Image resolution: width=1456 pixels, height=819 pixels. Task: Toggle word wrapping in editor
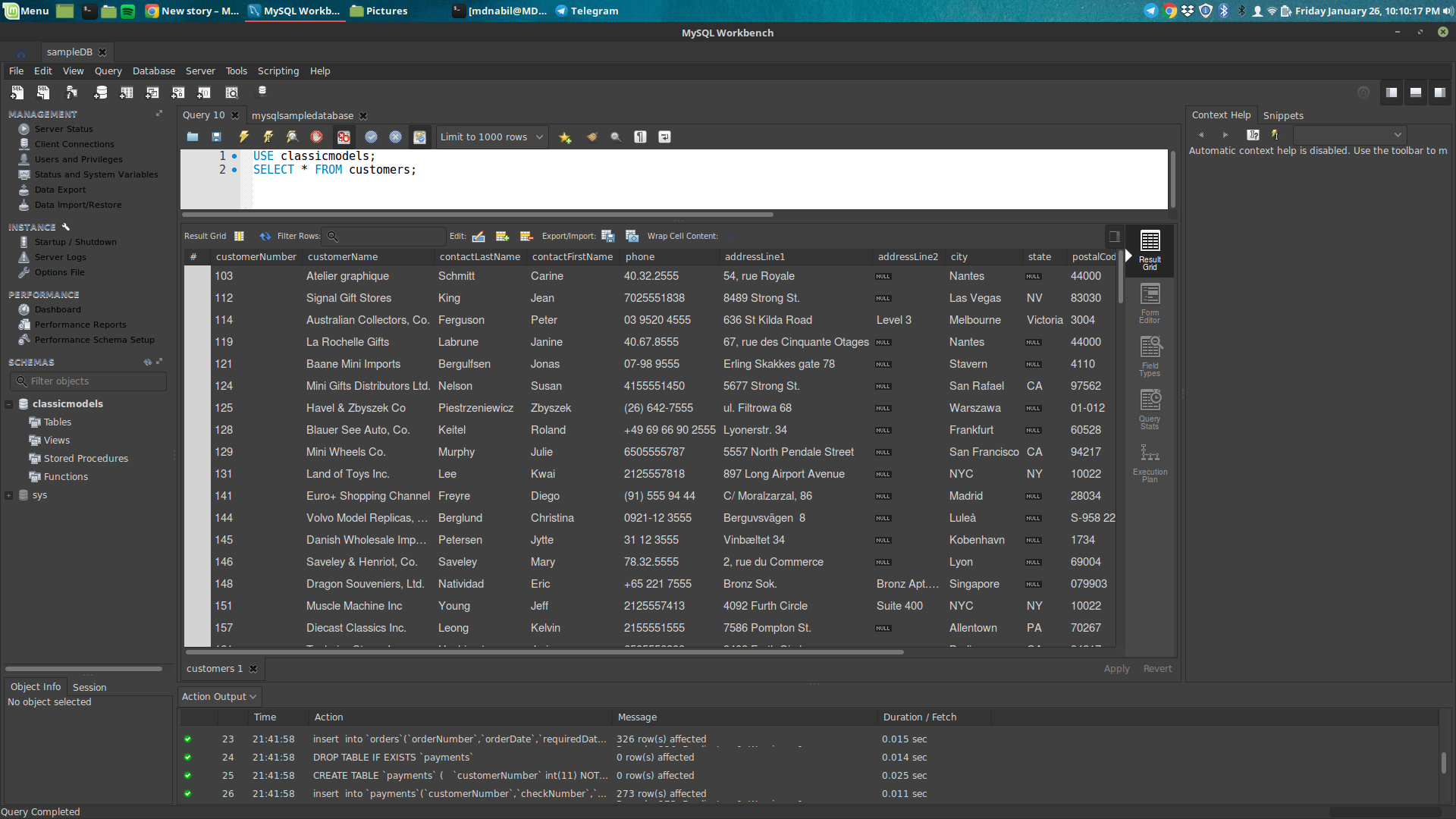(x=665, y=137)
